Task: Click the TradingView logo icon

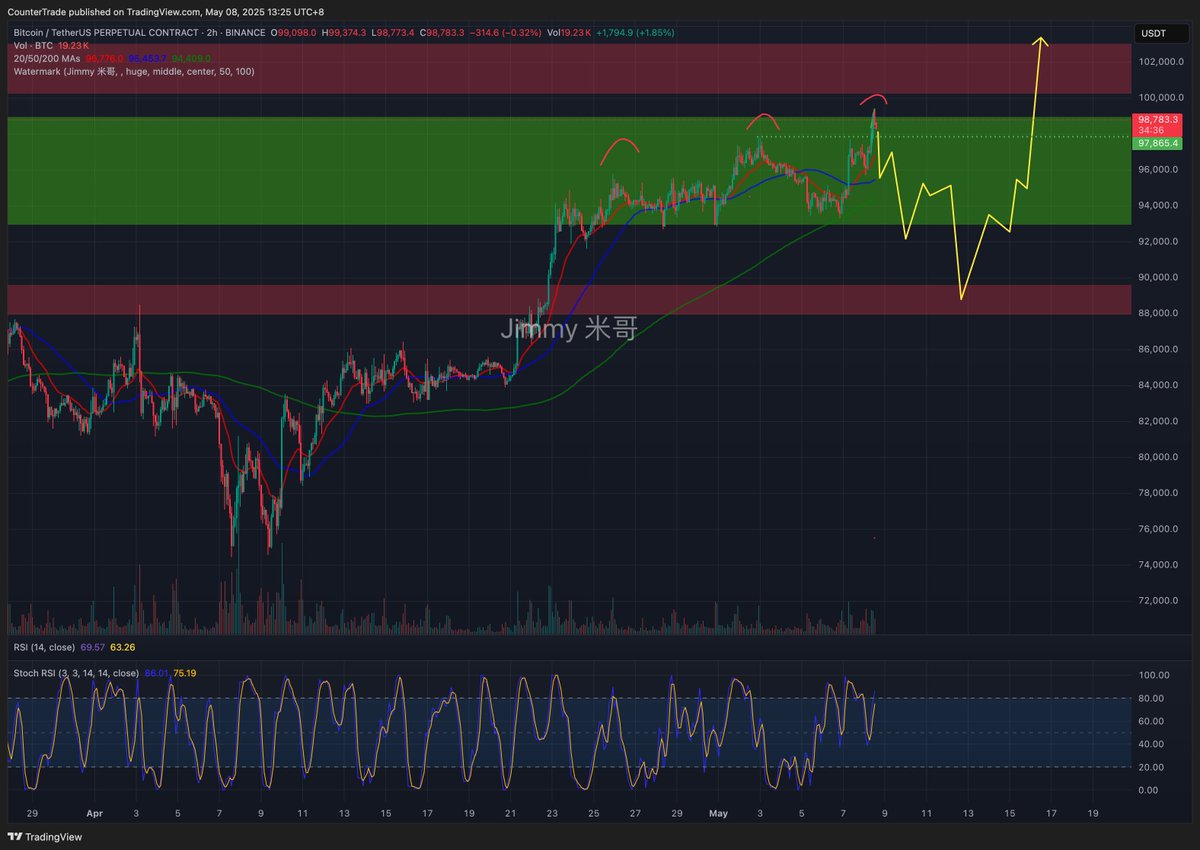Action: coord(15,837)
